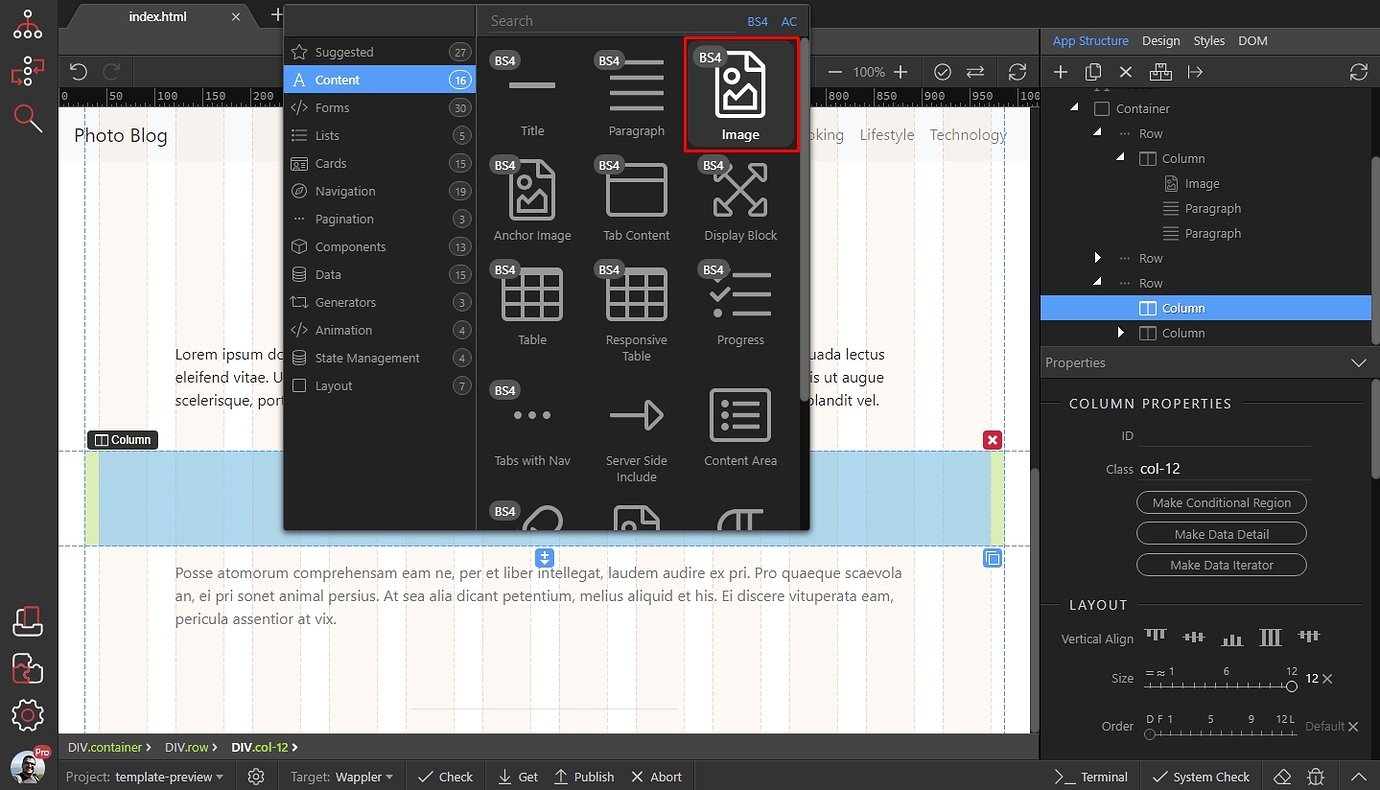
Task: Enable Make Data Detail
Action: (1221, 533)
